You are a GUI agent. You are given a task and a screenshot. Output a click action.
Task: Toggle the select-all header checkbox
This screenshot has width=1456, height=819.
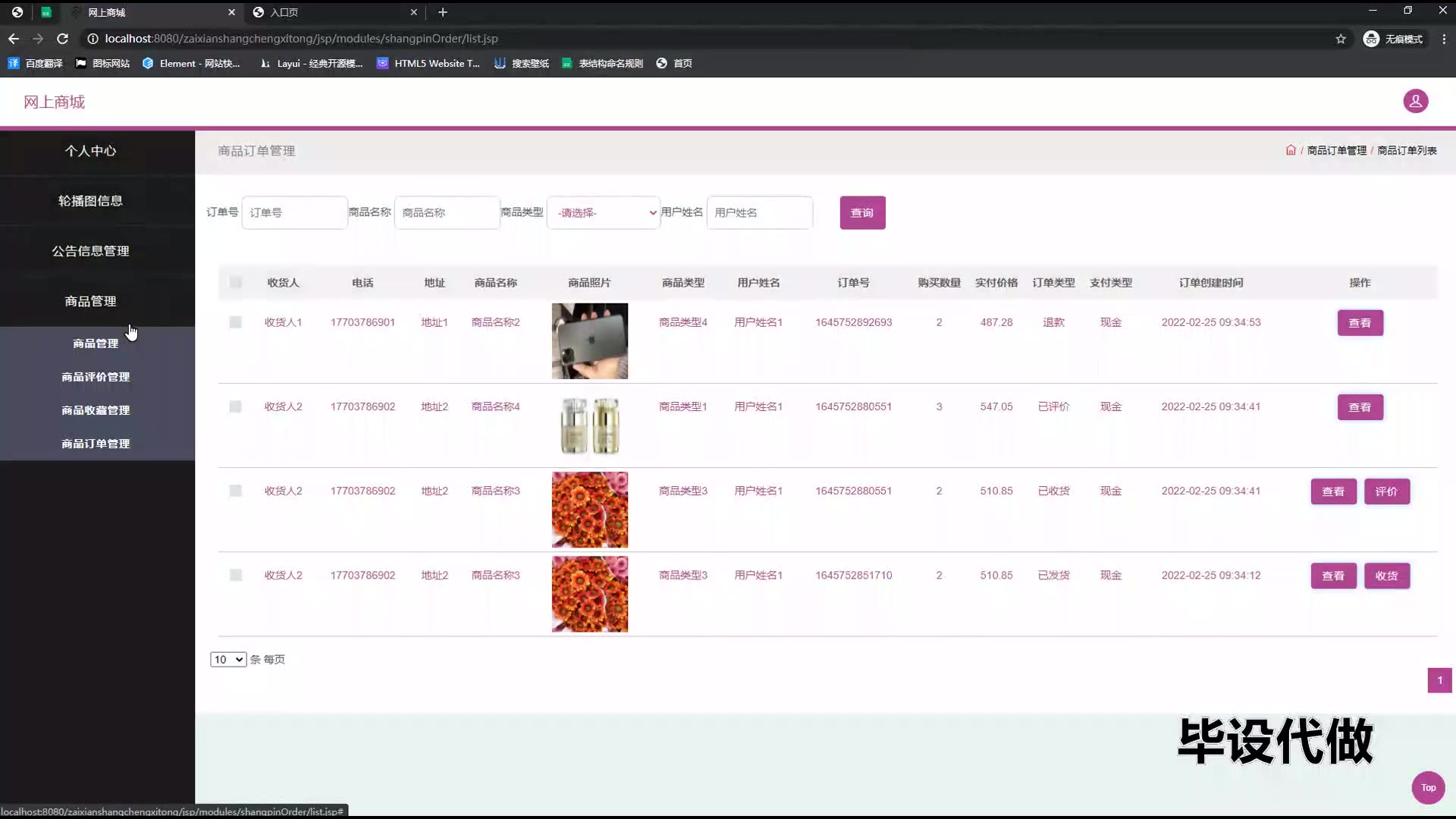236,283
